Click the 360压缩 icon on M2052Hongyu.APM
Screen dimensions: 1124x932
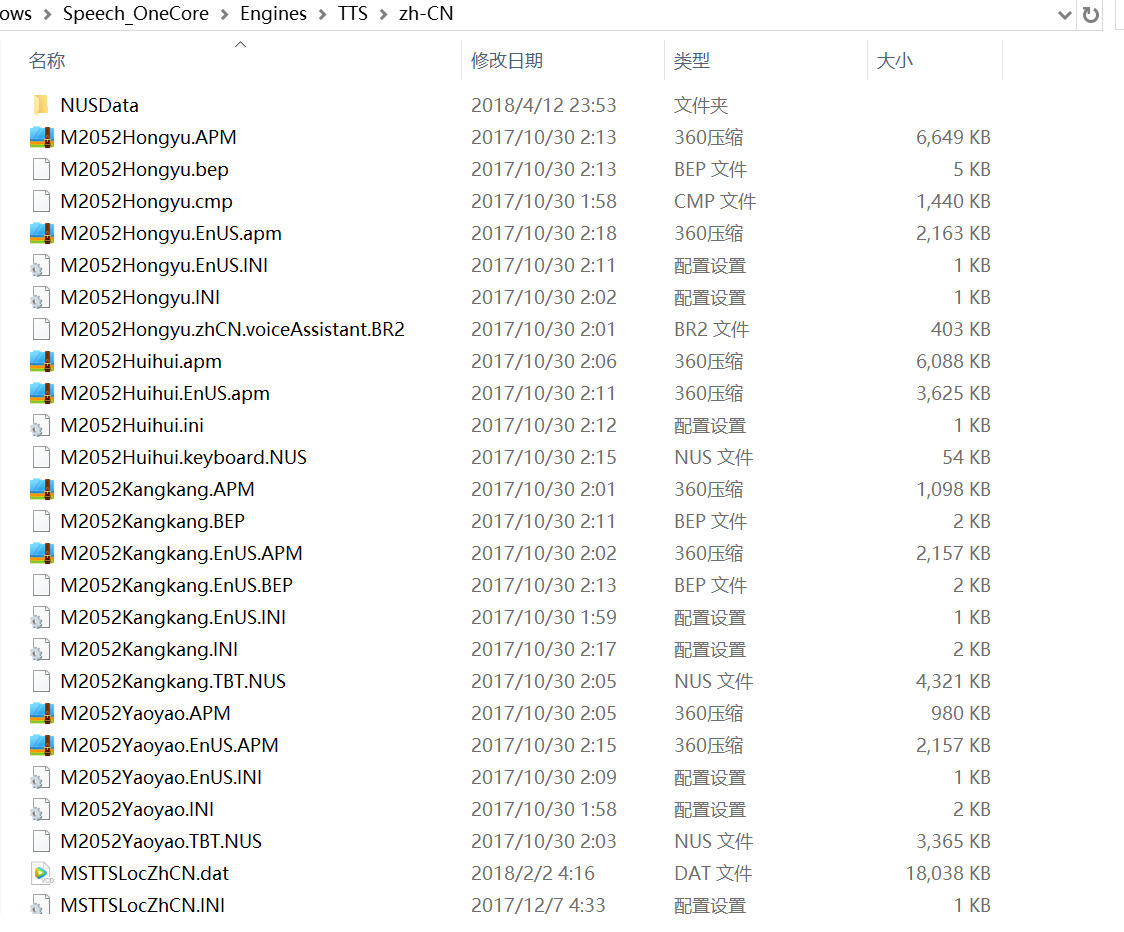click(x=41, y=136)
